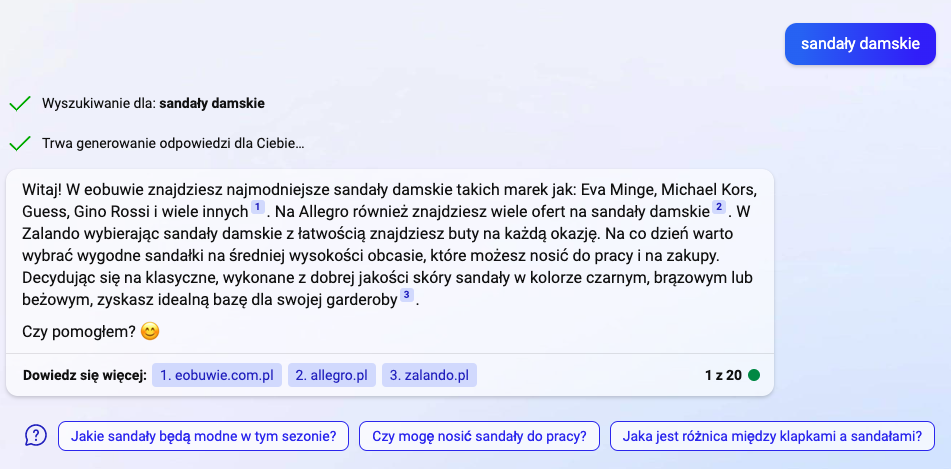This screenshot has width=951, height=469.
Task: Open citation superscript 1 after Gino Rossi sentence
Action: pyautogui.click(x=257, y=207)
